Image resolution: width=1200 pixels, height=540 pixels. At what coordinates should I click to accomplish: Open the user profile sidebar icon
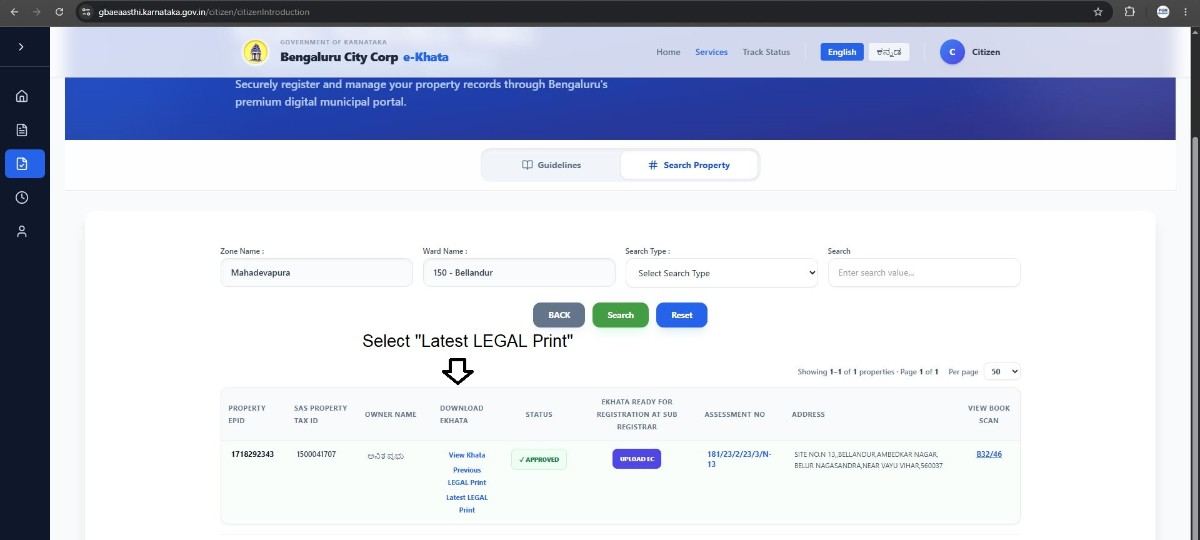(x=22, y=231)
